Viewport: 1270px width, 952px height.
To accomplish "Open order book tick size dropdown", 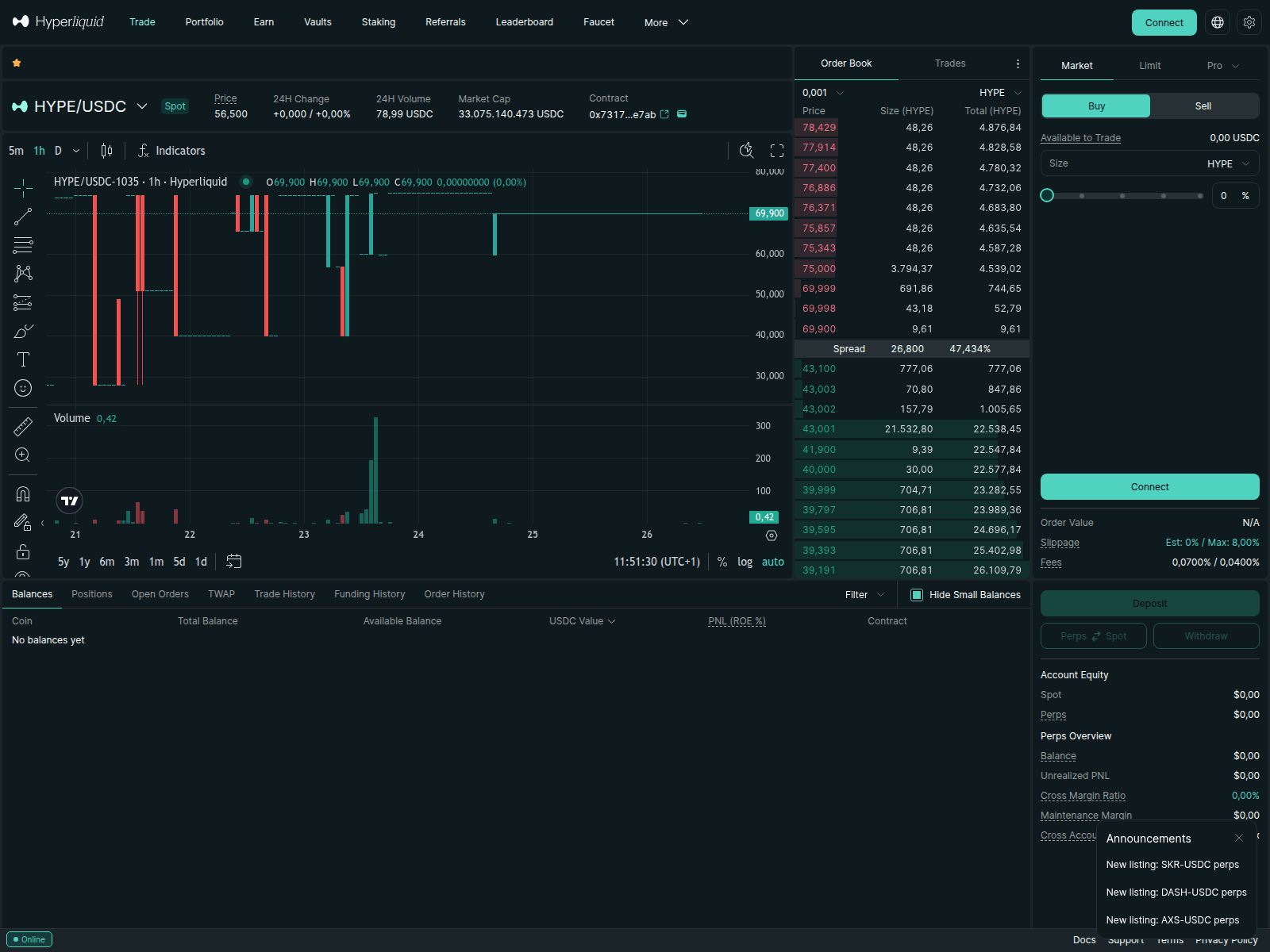I will pos(823,93).
